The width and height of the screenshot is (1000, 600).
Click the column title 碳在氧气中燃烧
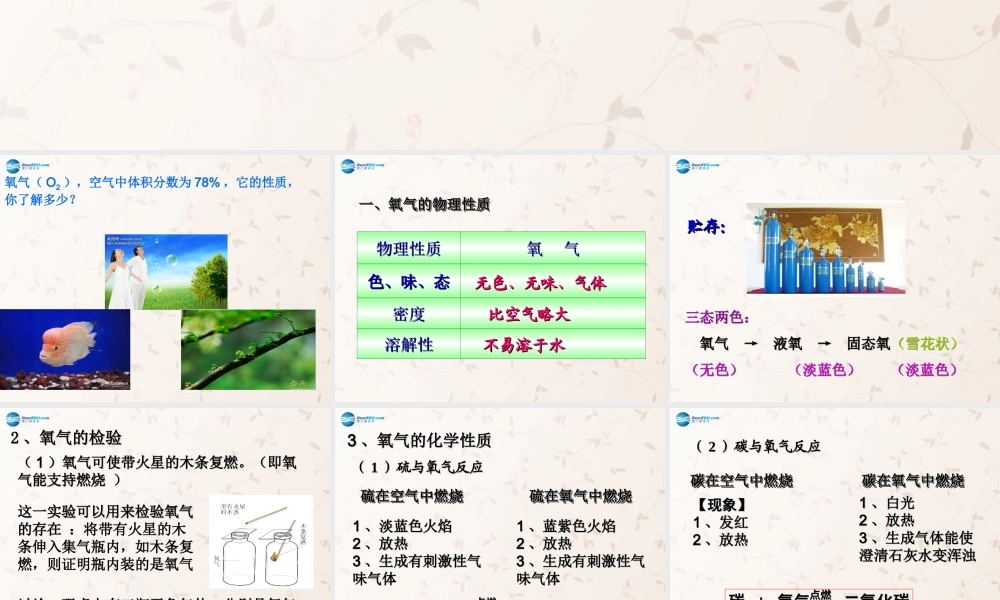(913, 481)
